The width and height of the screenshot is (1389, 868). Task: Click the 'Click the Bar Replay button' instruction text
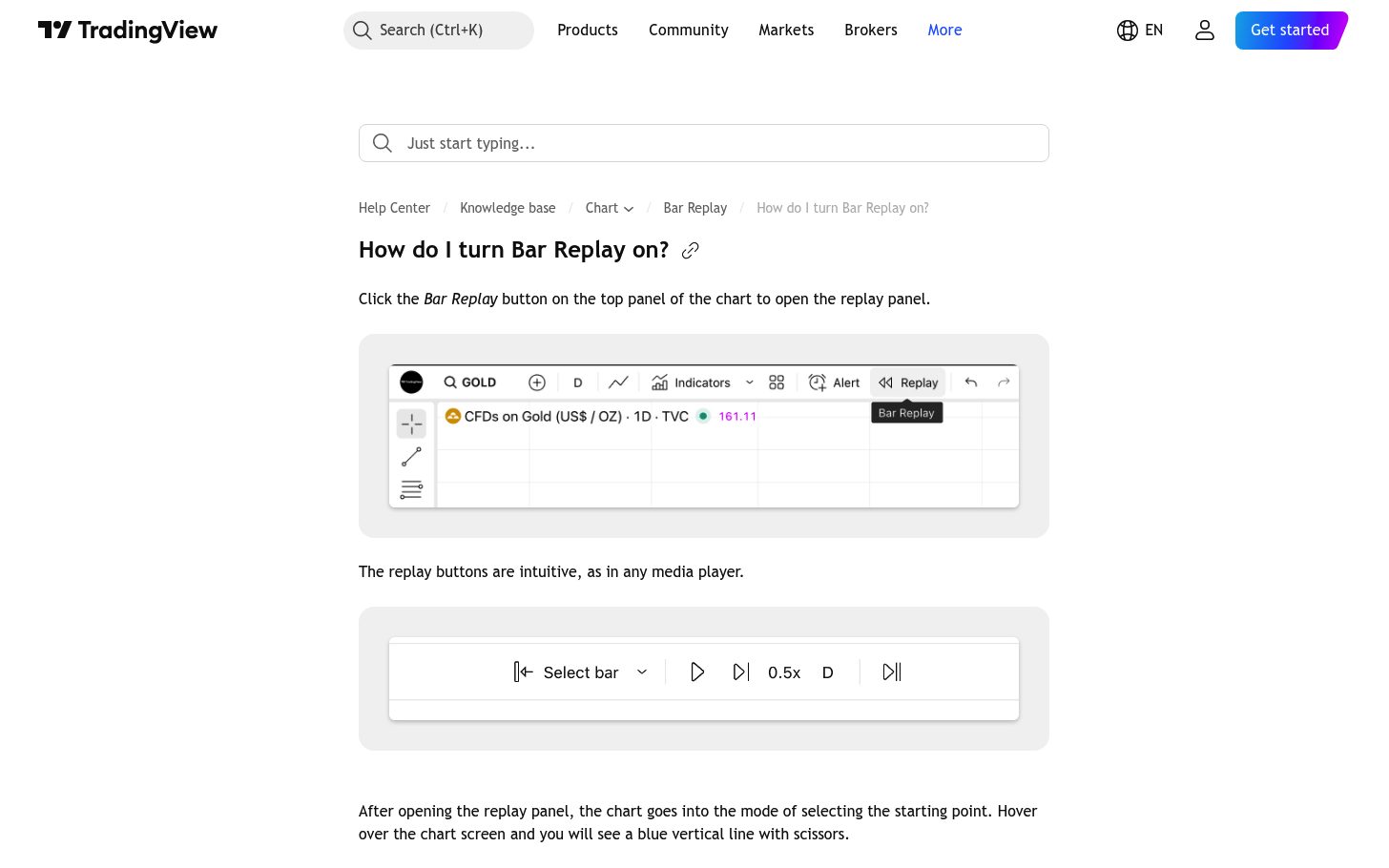click(x=644, y=299)
